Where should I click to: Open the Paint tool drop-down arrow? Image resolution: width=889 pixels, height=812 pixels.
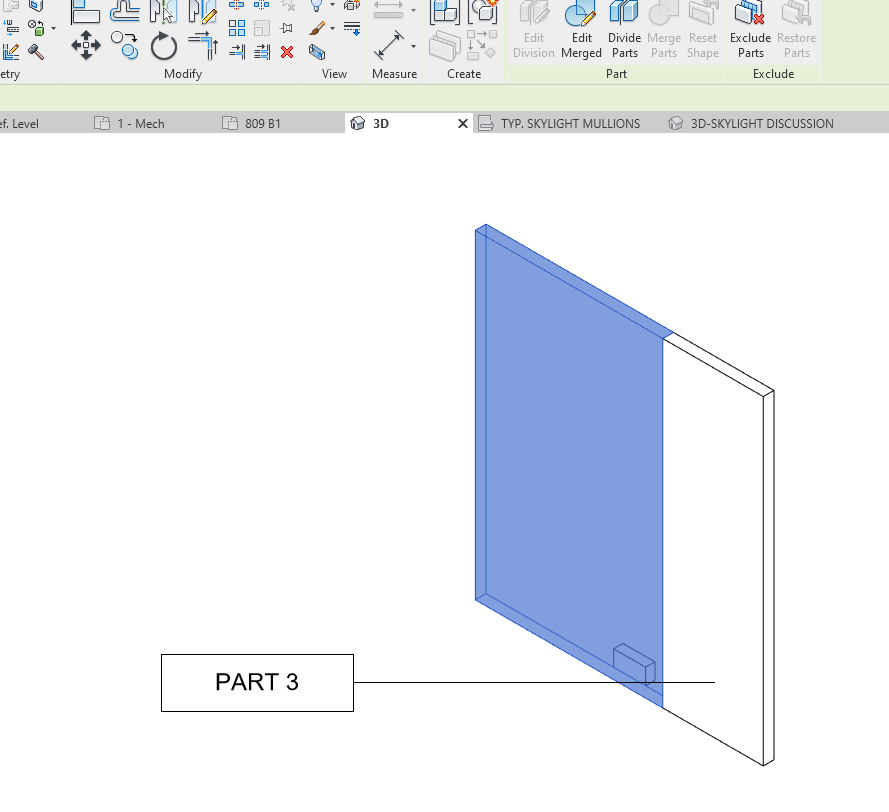331,28
